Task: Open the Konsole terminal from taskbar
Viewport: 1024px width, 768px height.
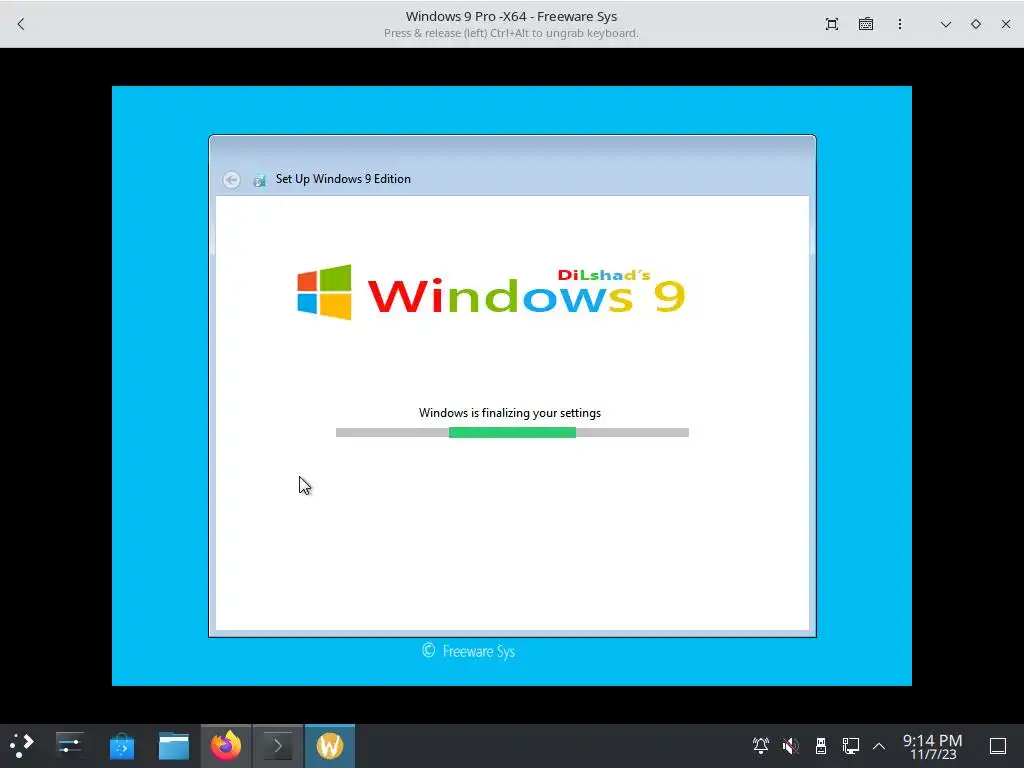Action: click(x=278, y=746)
